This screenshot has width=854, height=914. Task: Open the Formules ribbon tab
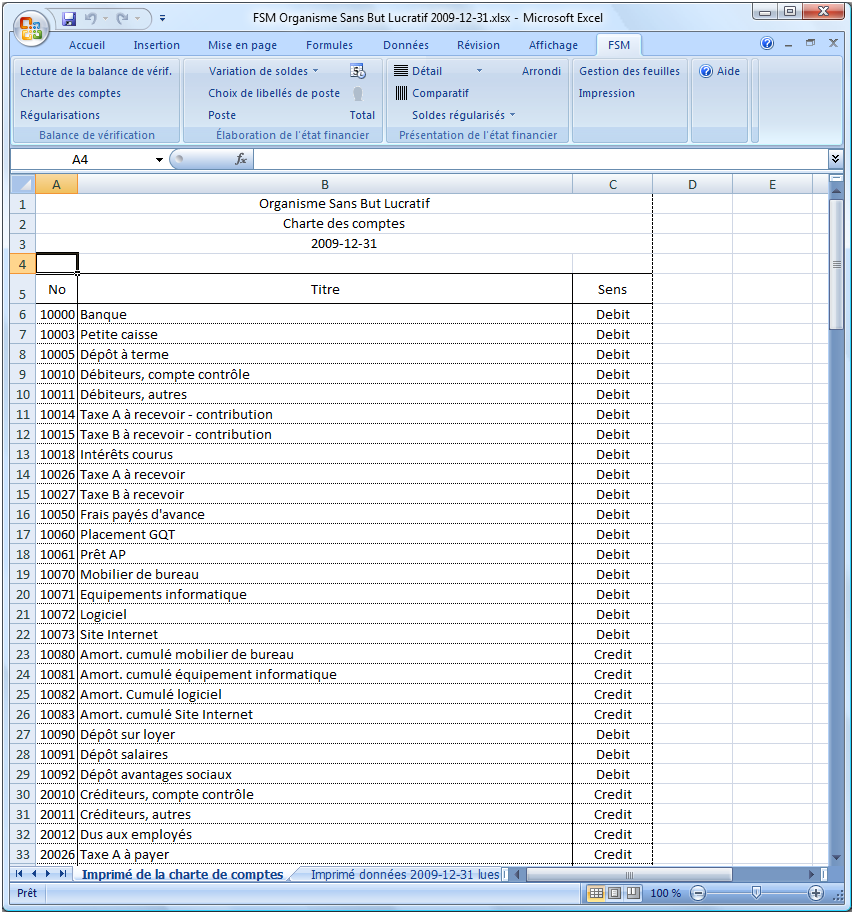(x=329, y=45)
